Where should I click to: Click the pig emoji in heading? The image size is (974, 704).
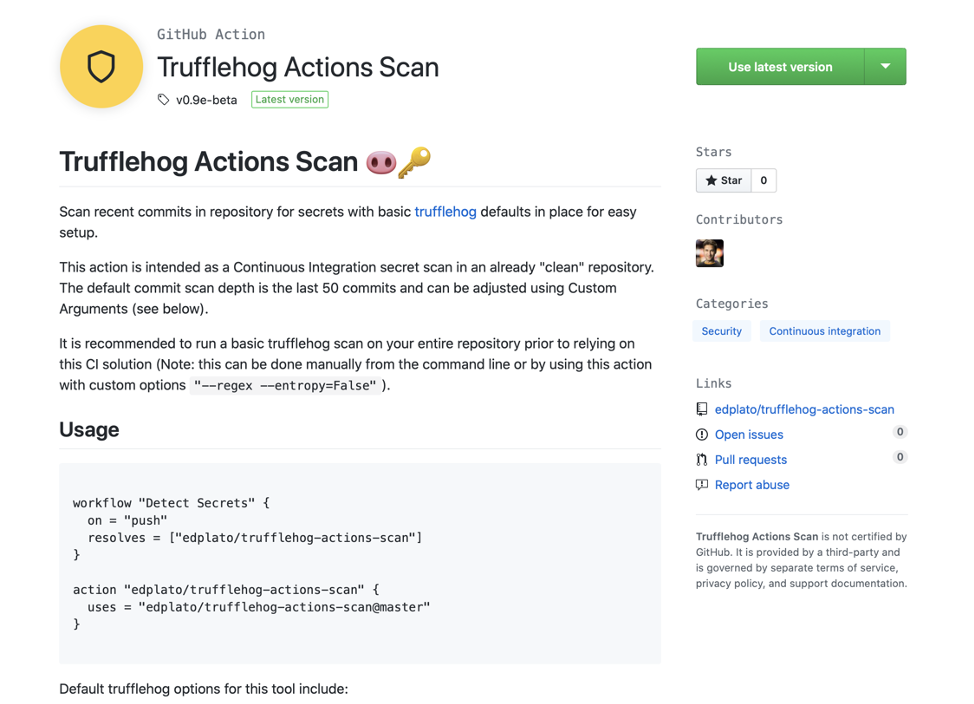[381, 162]
